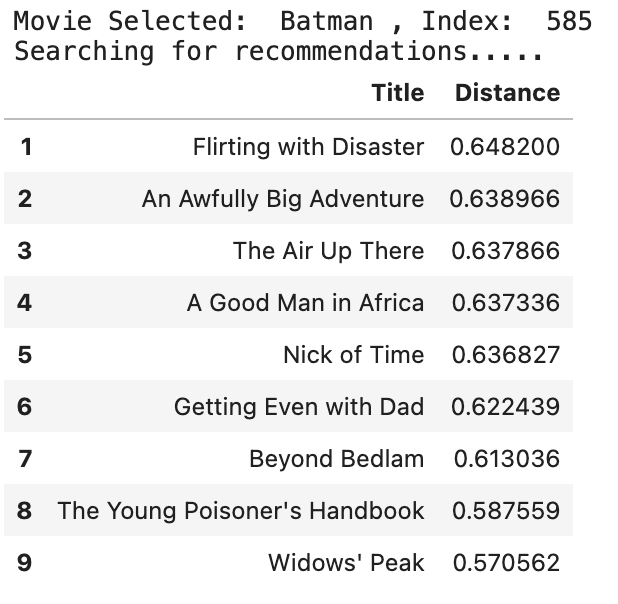Click the An Awfully Big Adventure title
This screenshot has width=618, height=604.
click(x=283, y=199)
